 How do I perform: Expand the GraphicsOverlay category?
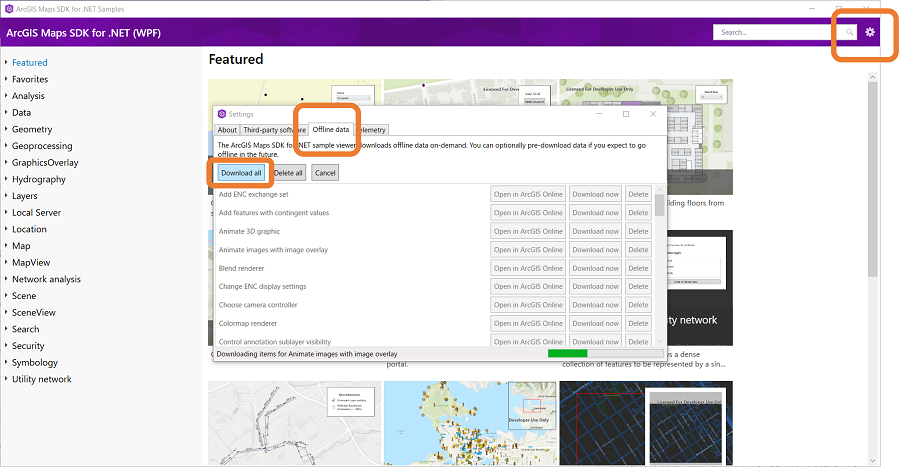click(6, 162)
